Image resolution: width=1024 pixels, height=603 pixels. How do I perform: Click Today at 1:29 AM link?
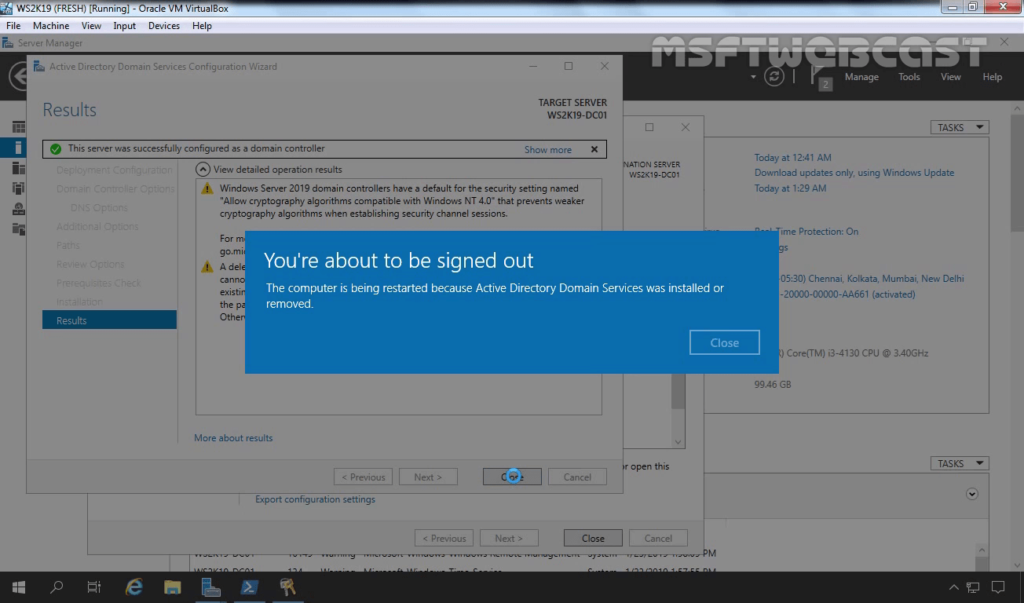pyautogui.click(x=790, y=188)
